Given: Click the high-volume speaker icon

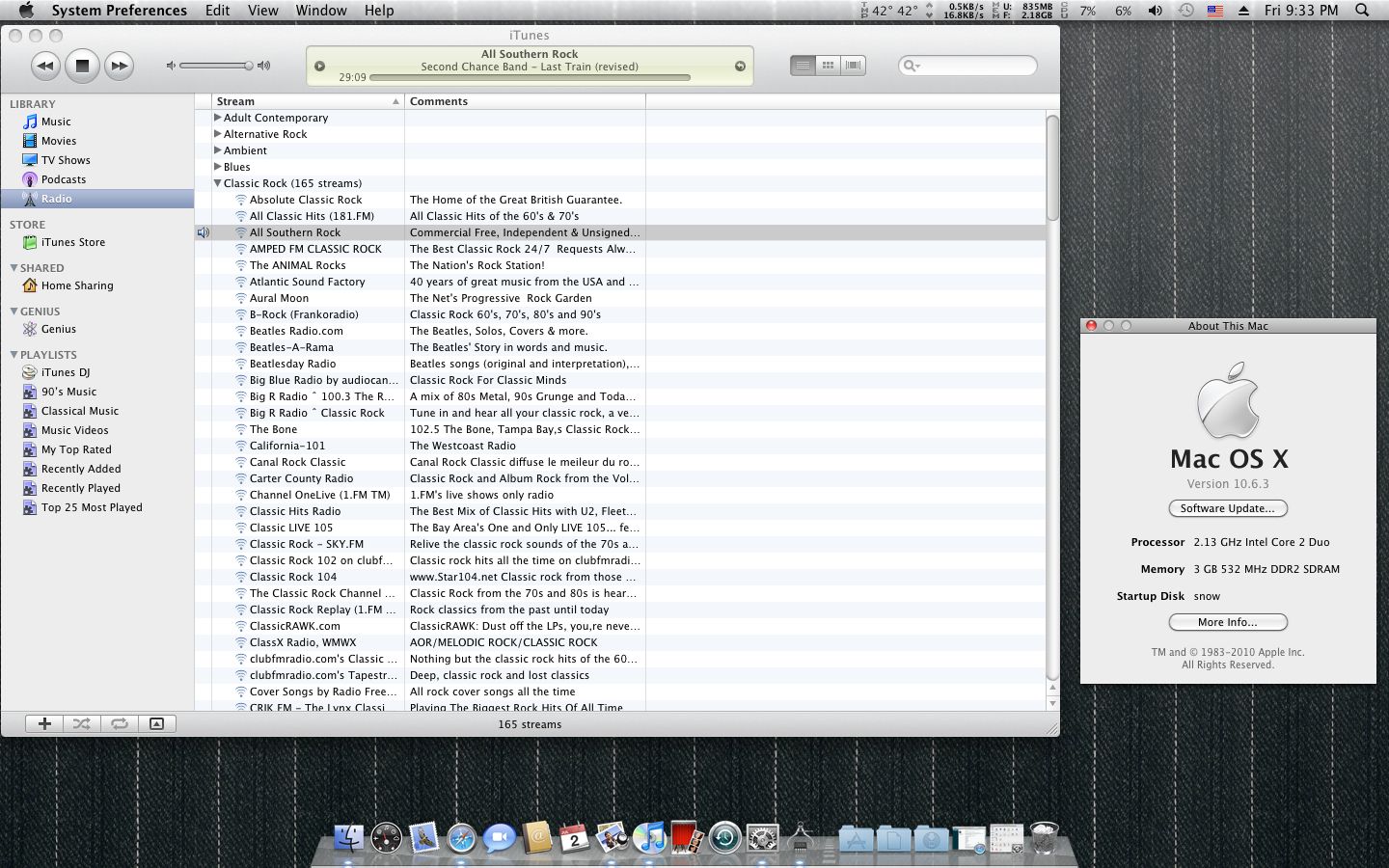Looking at the screenshot, I should [x=263, y=66].
